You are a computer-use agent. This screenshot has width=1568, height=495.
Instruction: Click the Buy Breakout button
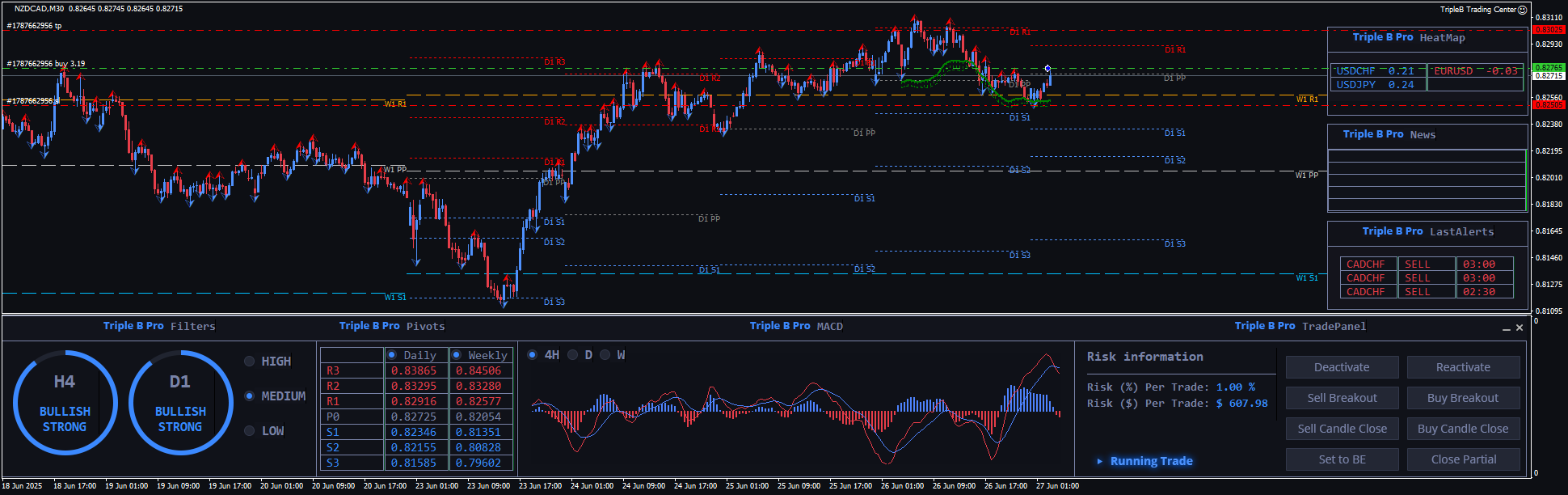(1463, 398)
